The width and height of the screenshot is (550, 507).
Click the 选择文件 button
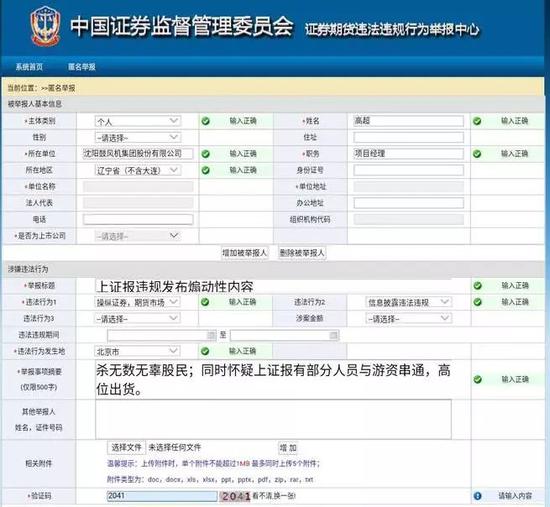126,447
